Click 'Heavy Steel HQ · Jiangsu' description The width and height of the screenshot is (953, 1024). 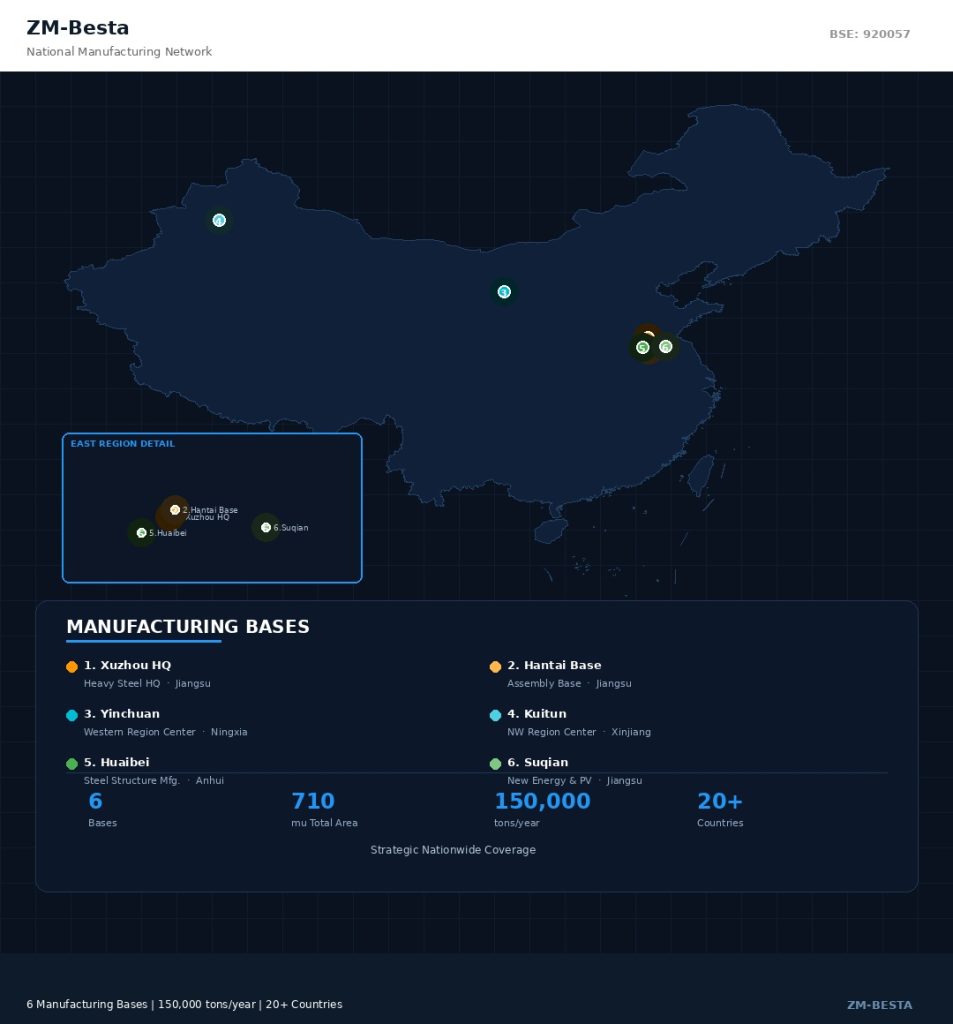click(x=147, y=684)
